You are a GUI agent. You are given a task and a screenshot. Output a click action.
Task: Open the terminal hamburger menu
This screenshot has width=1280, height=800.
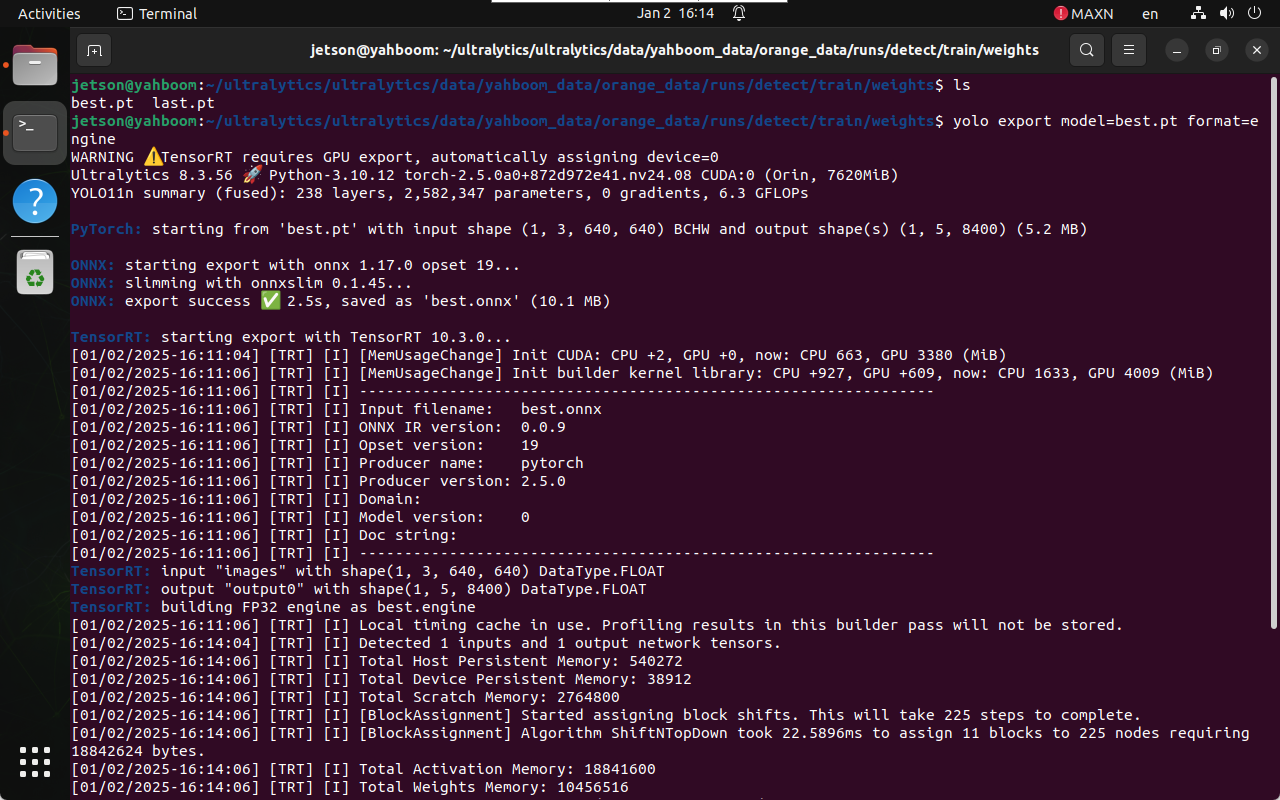point(1128,50)
